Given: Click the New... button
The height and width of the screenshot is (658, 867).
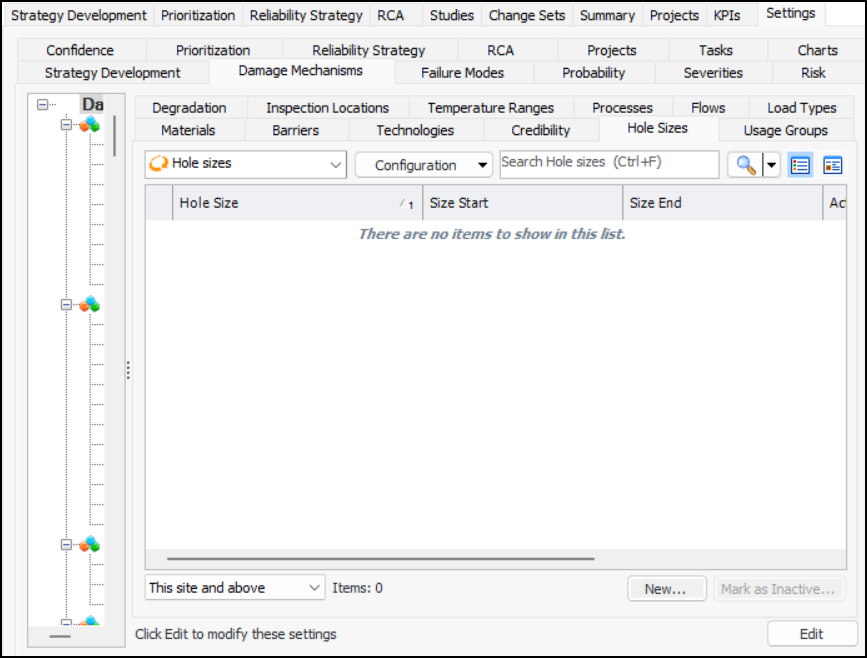Looking at the screenshot, I should pyautogui.click(x=666, y=589).
